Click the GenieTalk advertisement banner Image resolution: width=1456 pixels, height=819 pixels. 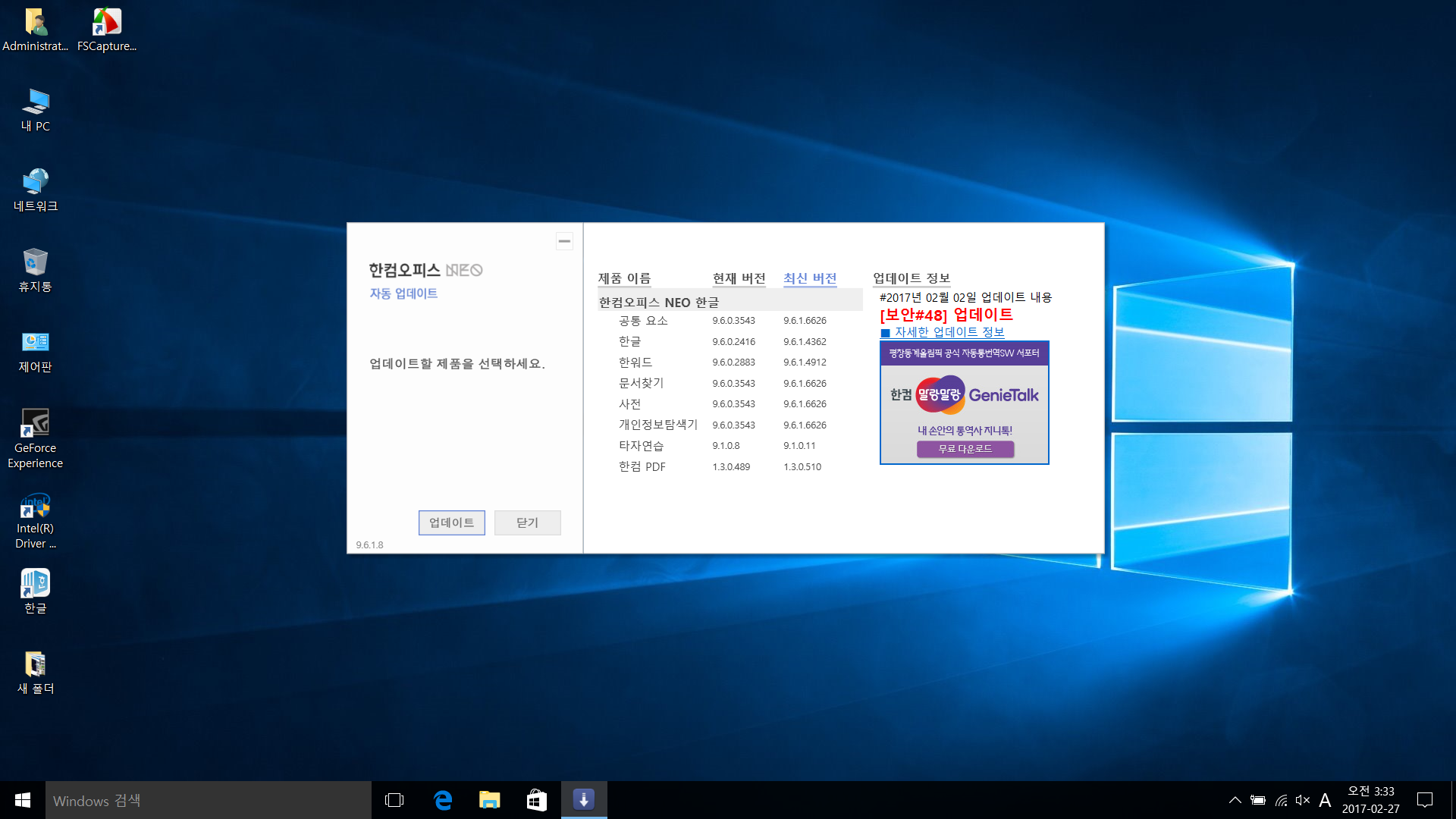[x=964, y=403]
